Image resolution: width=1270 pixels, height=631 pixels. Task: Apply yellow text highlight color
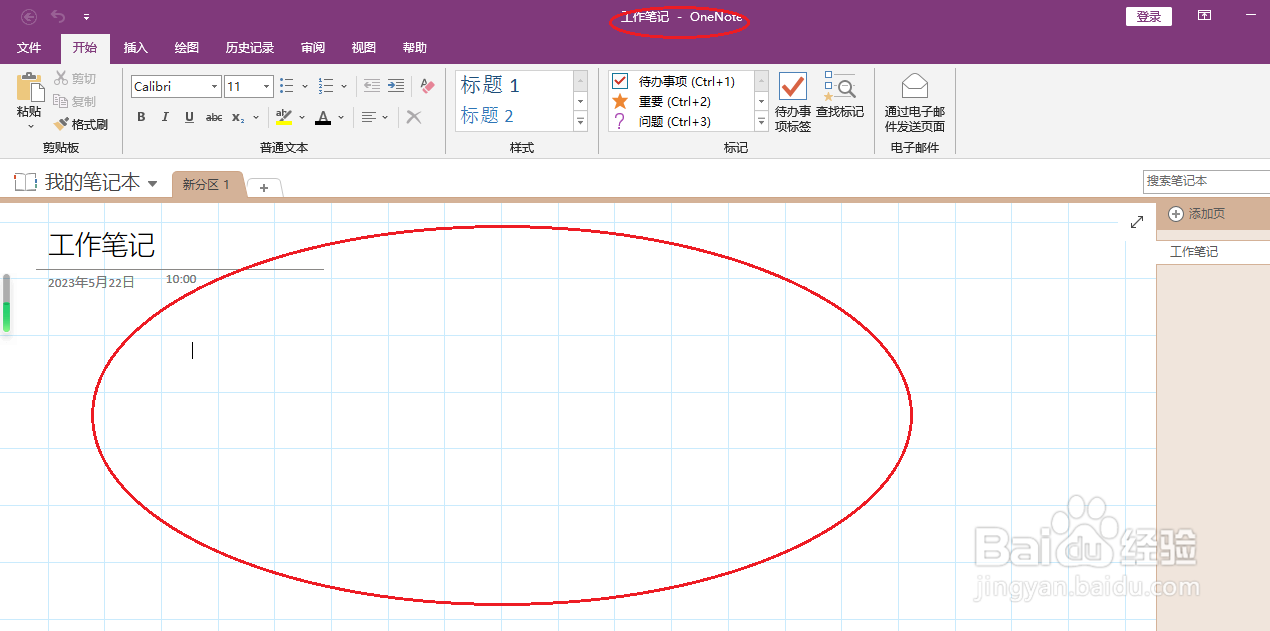coord(283,117)
